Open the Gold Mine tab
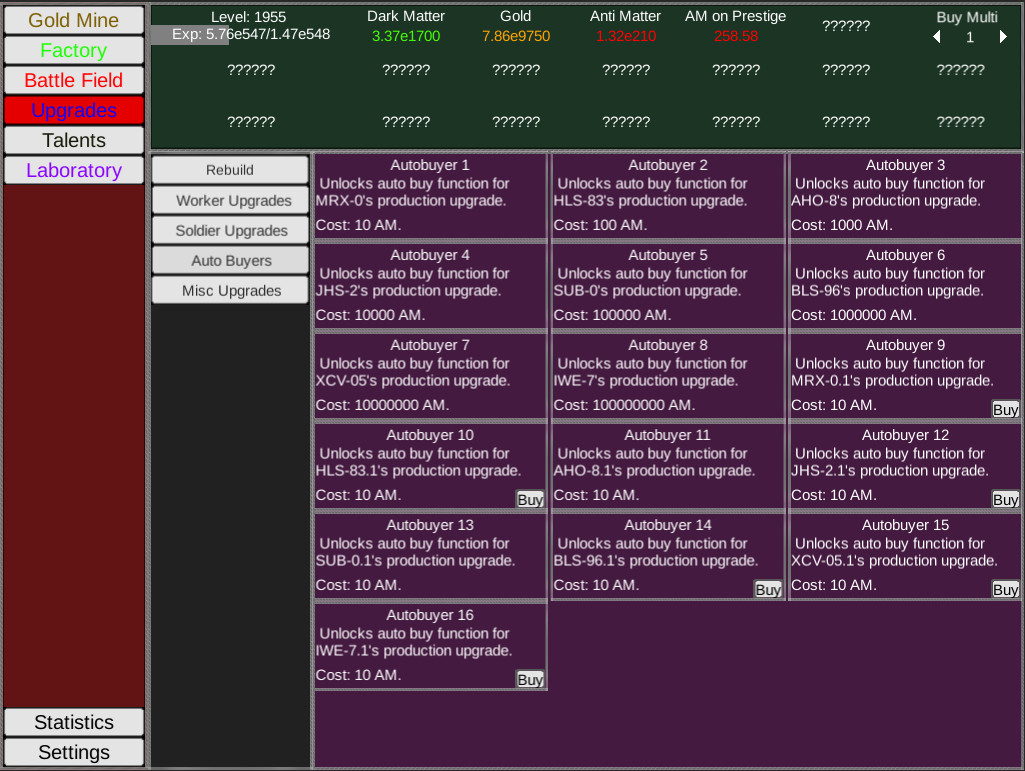This screenshot has height=771, width=1025. pyautogui.click(x=74, y=20)
